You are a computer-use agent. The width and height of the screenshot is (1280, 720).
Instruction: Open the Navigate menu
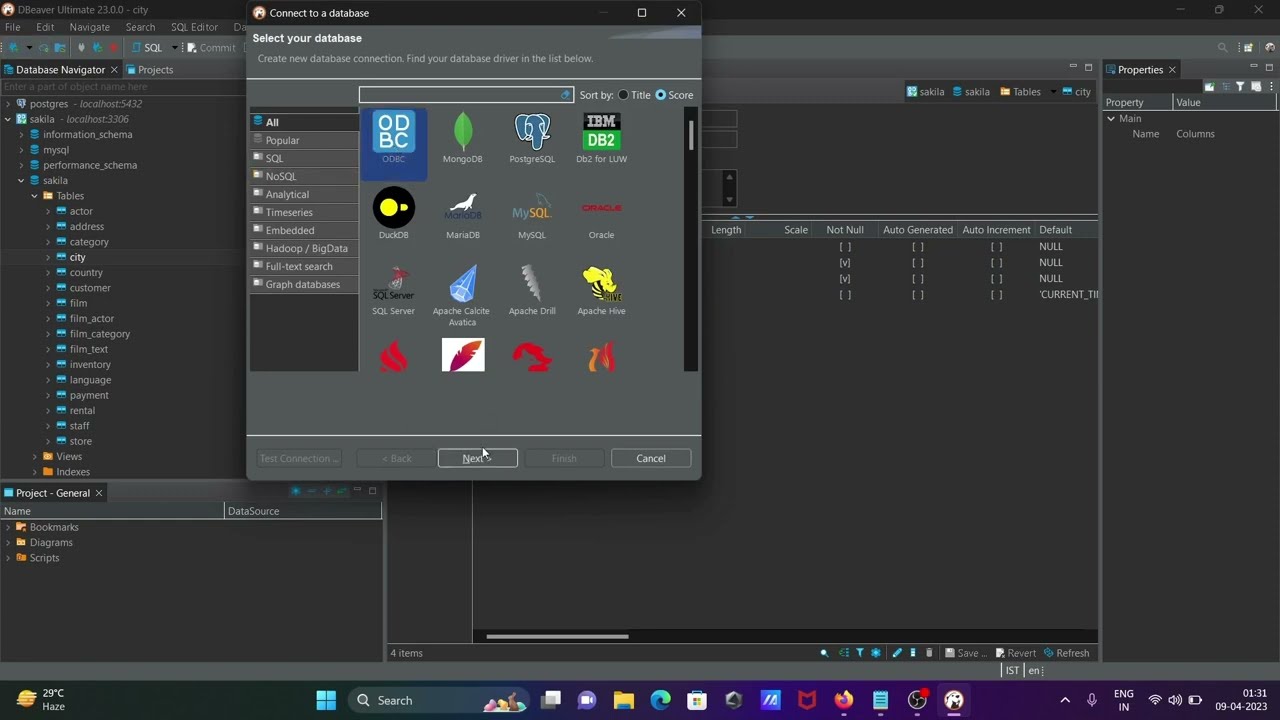(x=90, y=27)
